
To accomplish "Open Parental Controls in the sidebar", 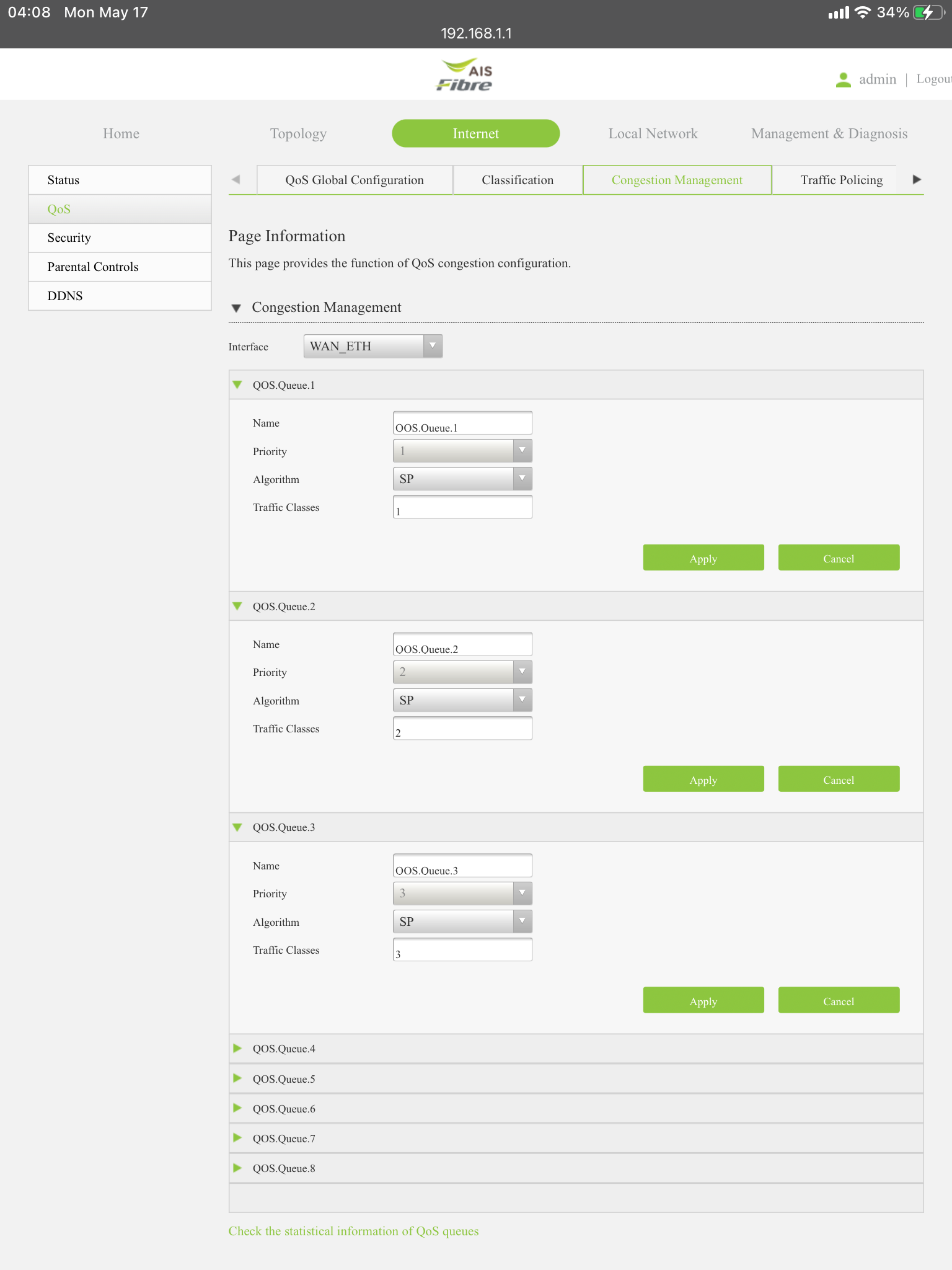I will pos(120,267).
